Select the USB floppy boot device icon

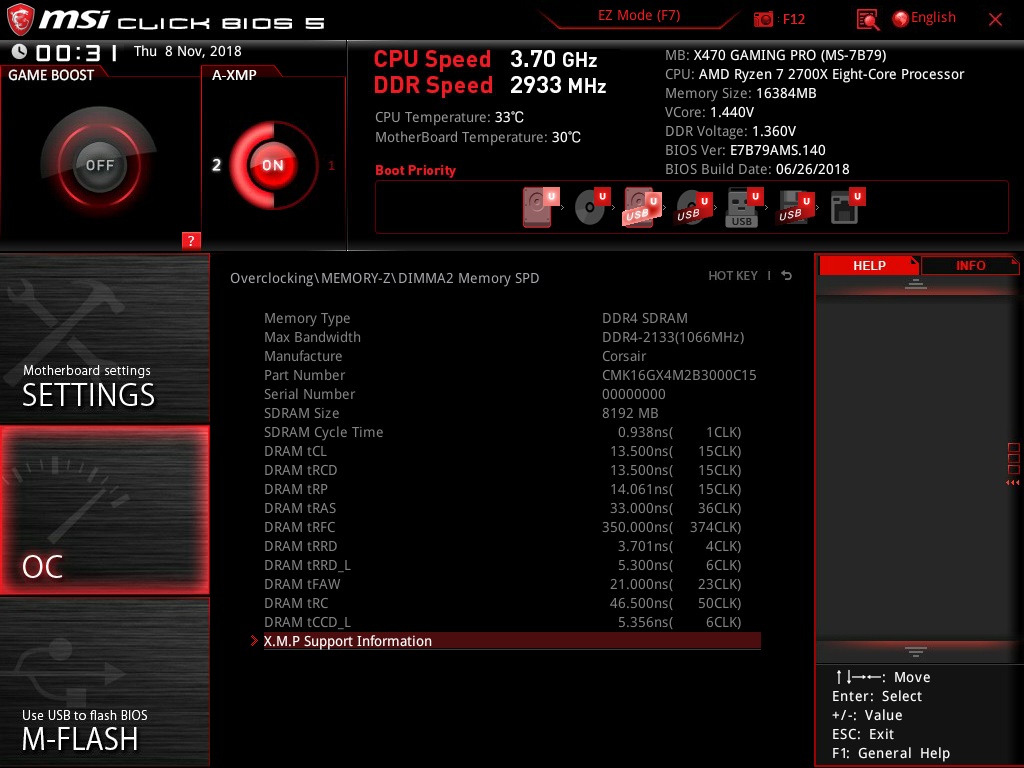tap(795, 208)
